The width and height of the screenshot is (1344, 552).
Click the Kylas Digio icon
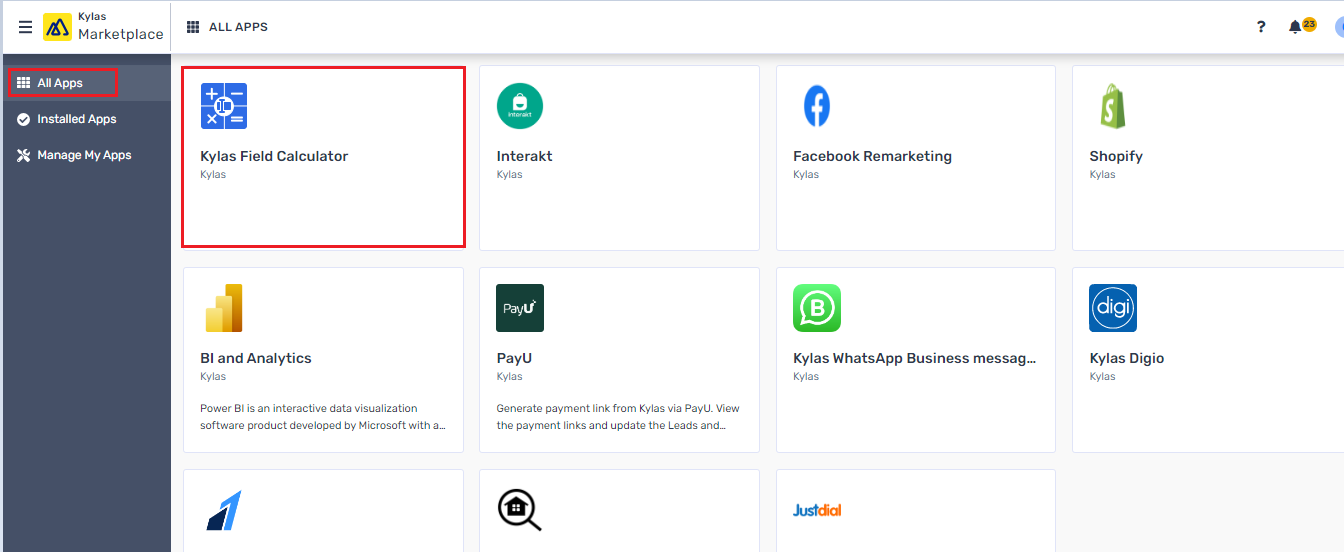(x=1112, y=308)
